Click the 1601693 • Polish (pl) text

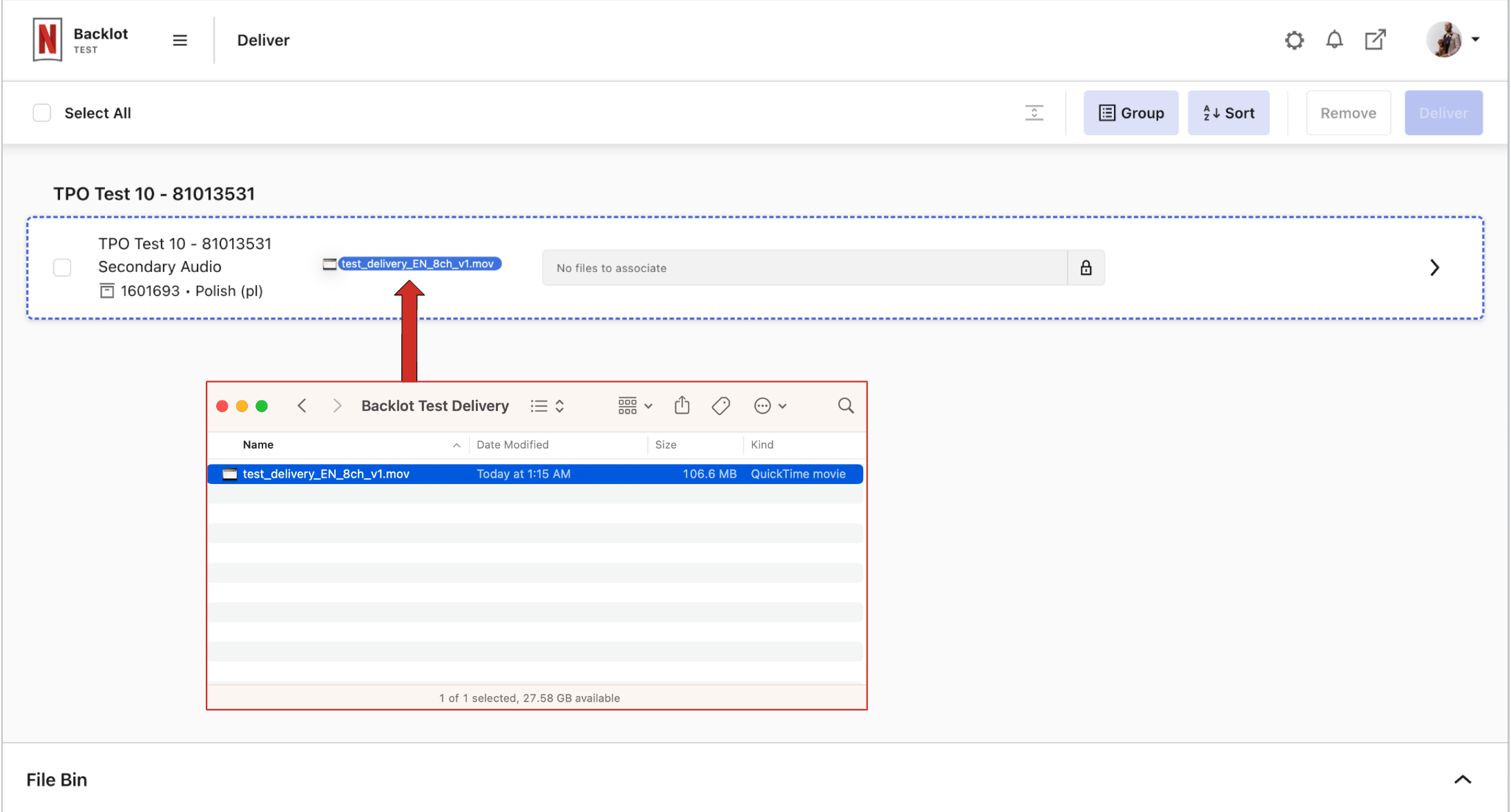tap(191, 291)
